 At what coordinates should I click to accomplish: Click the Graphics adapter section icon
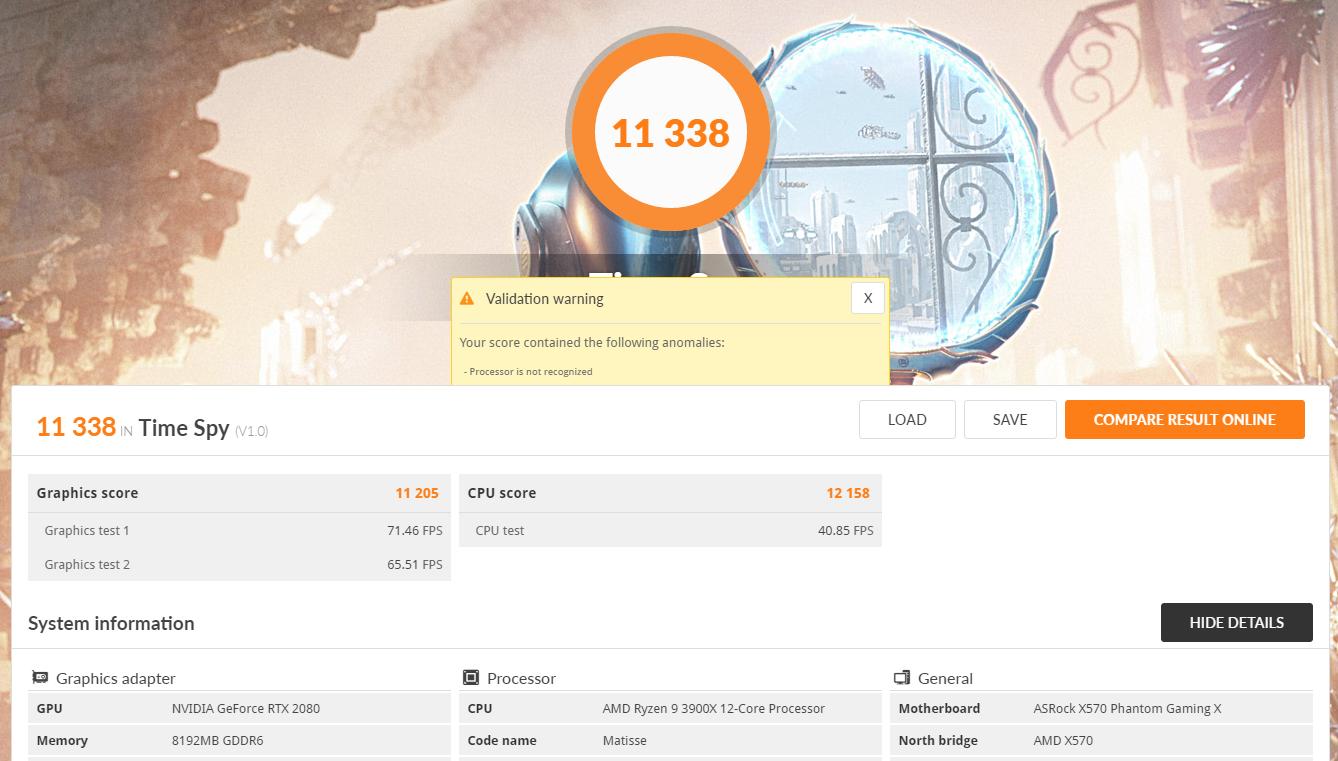tap(40, 678)
